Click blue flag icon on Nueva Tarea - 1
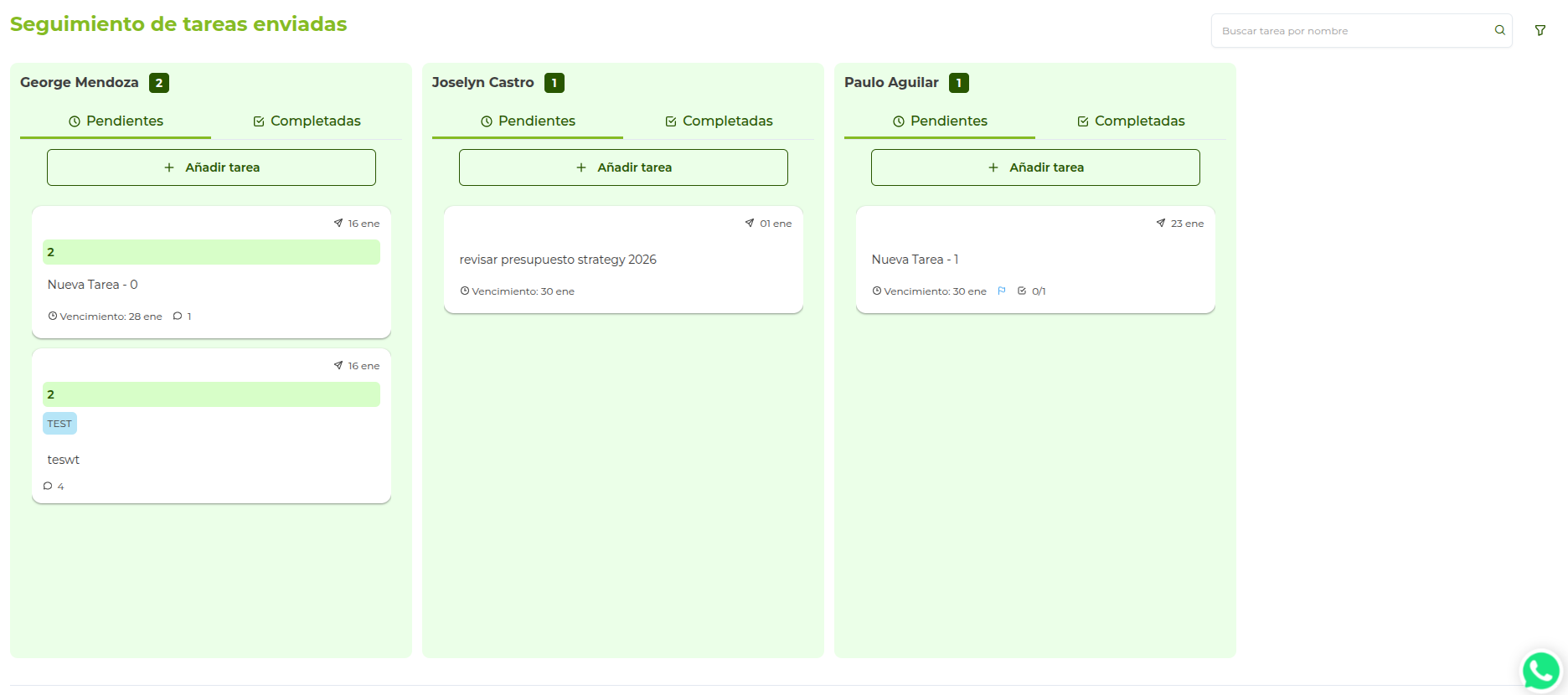This screenshot has height=695, width=1568. (1002, 291)
